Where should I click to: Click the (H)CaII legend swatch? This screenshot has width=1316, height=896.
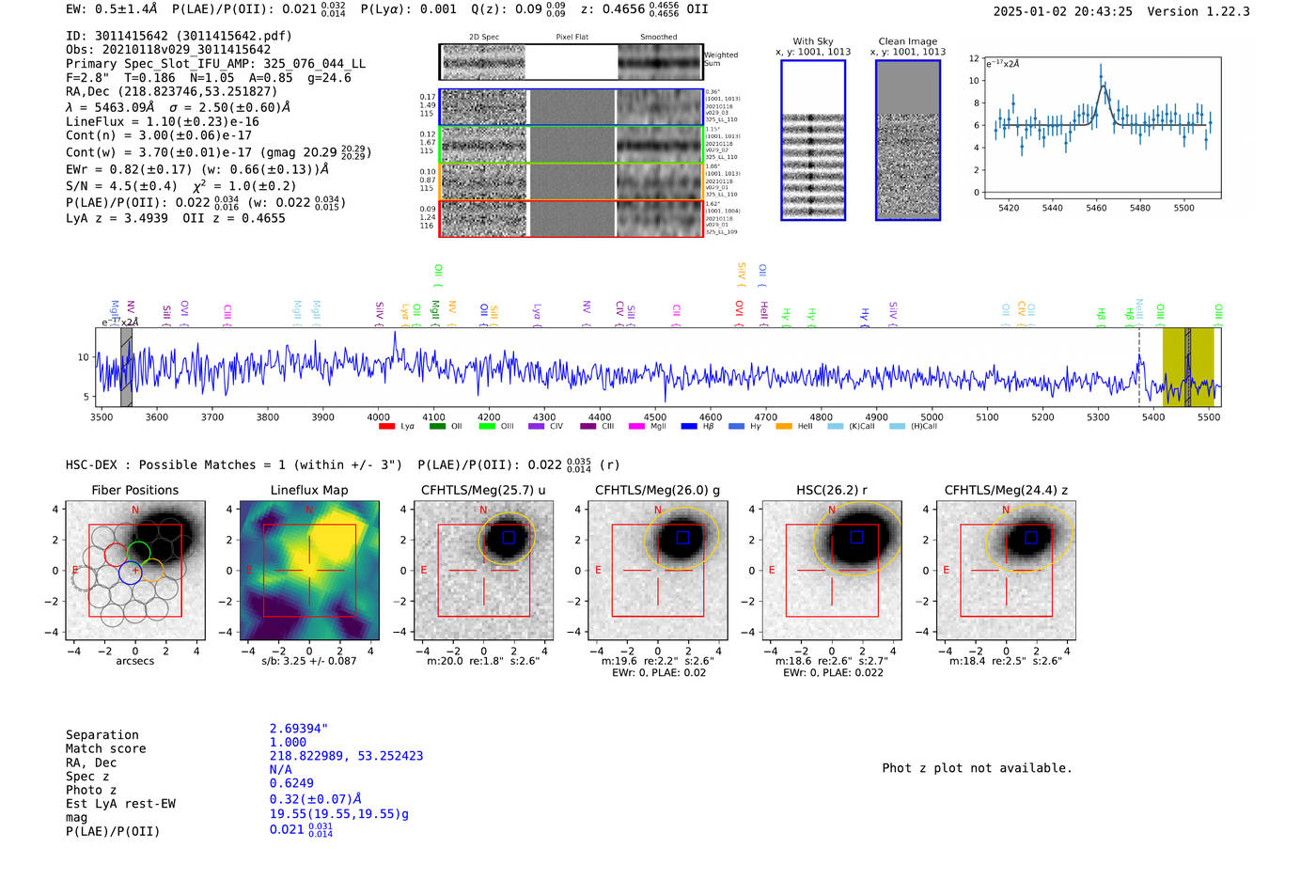(x=897, y=427)
